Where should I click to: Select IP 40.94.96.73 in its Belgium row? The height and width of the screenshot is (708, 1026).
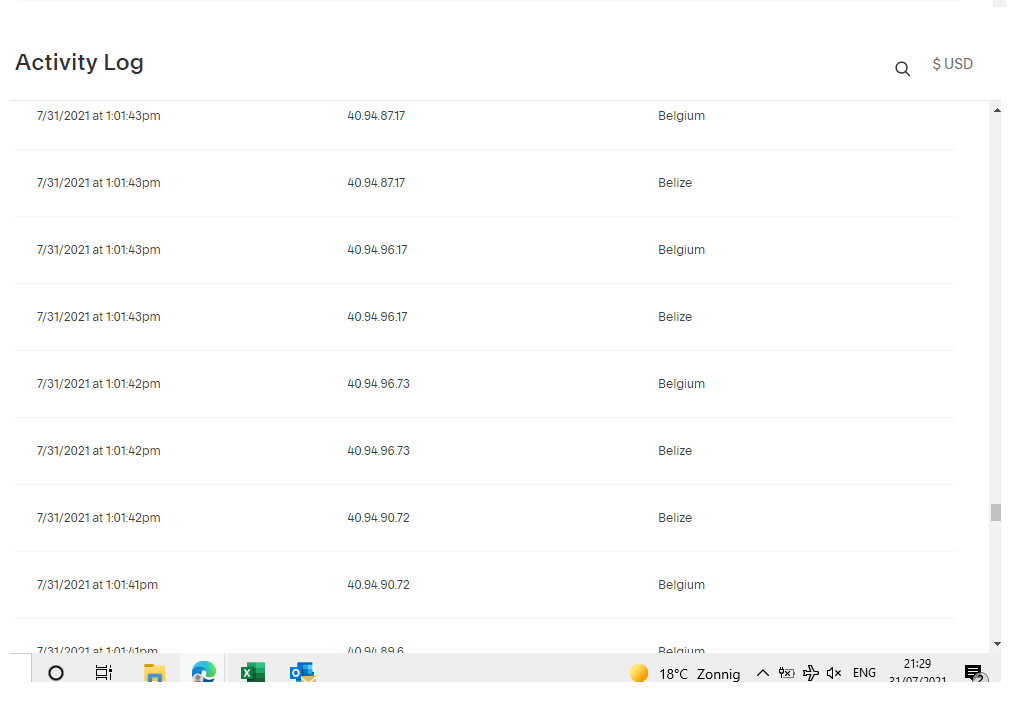tap(379, 383)
